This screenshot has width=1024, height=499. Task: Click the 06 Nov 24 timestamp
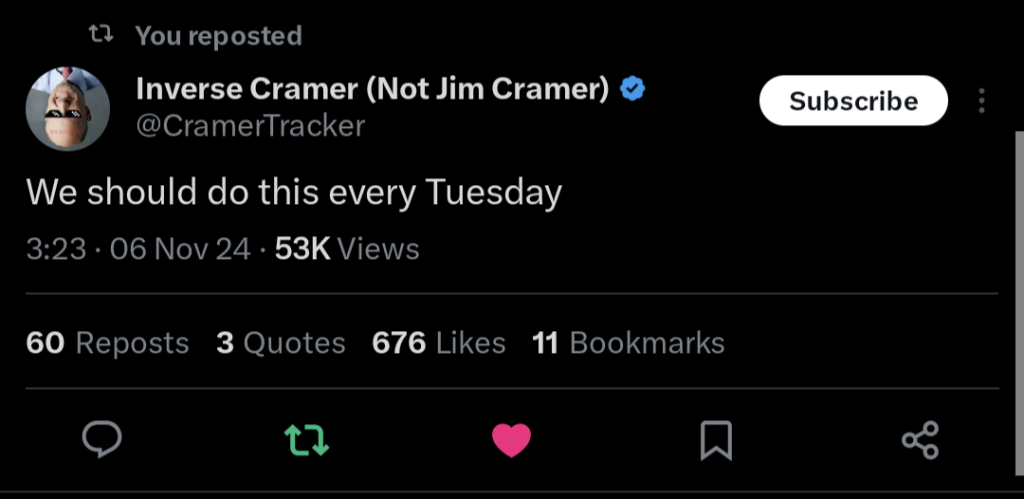pyautogui.click(x=180, y=249)
